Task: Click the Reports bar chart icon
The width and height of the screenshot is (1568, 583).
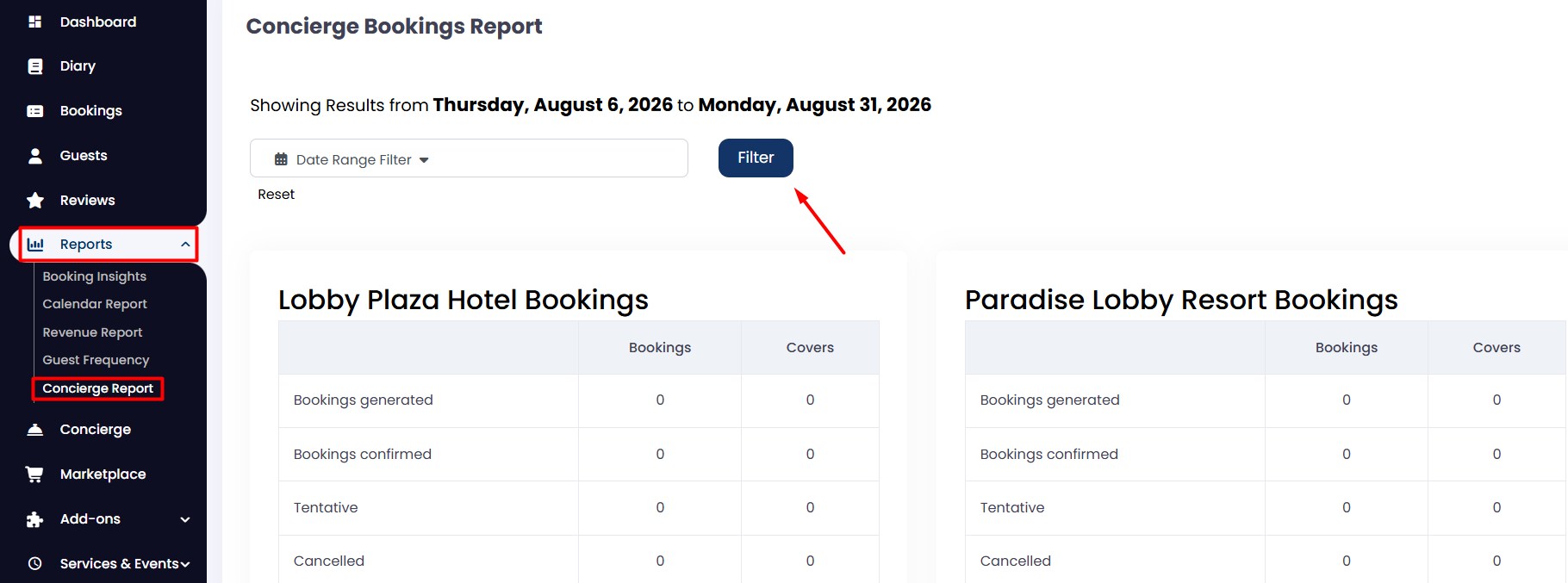Action: point(35,245)
